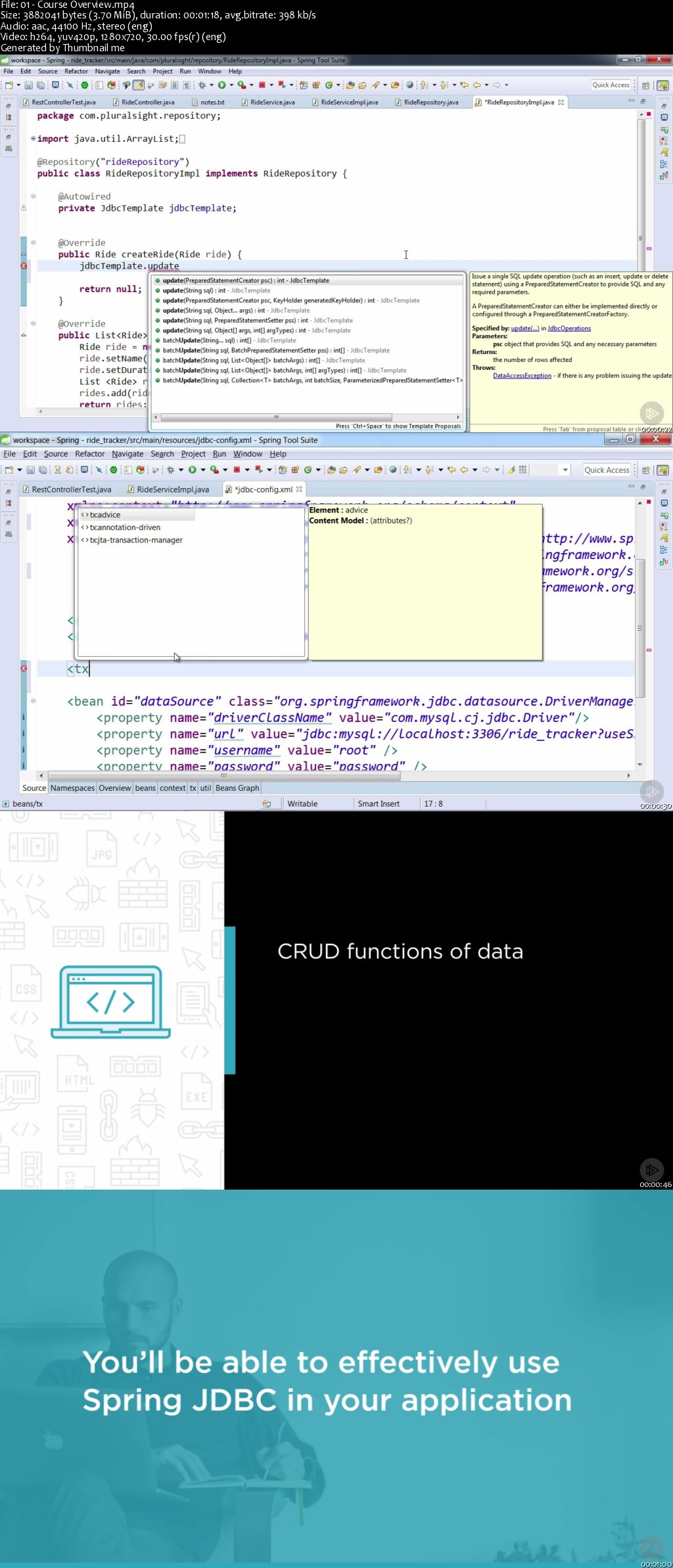Switch to RideService.java tab
This screenshot has height=1568, width=673.
click(x=268, y=102)
